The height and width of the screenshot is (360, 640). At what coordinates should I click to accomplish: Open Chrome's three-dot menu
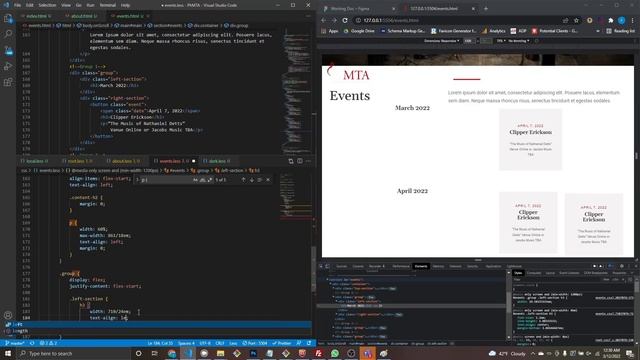(633, 20)
